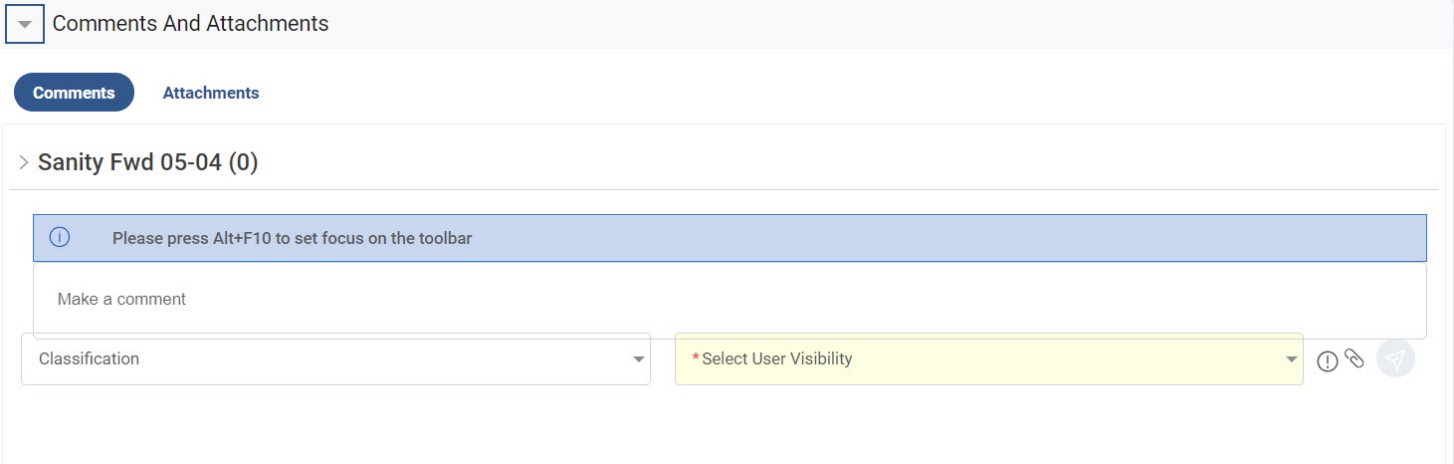Click the exclamation mark importance icon
Viewport: 1454px width, 464px height.
pos(1327,361)
